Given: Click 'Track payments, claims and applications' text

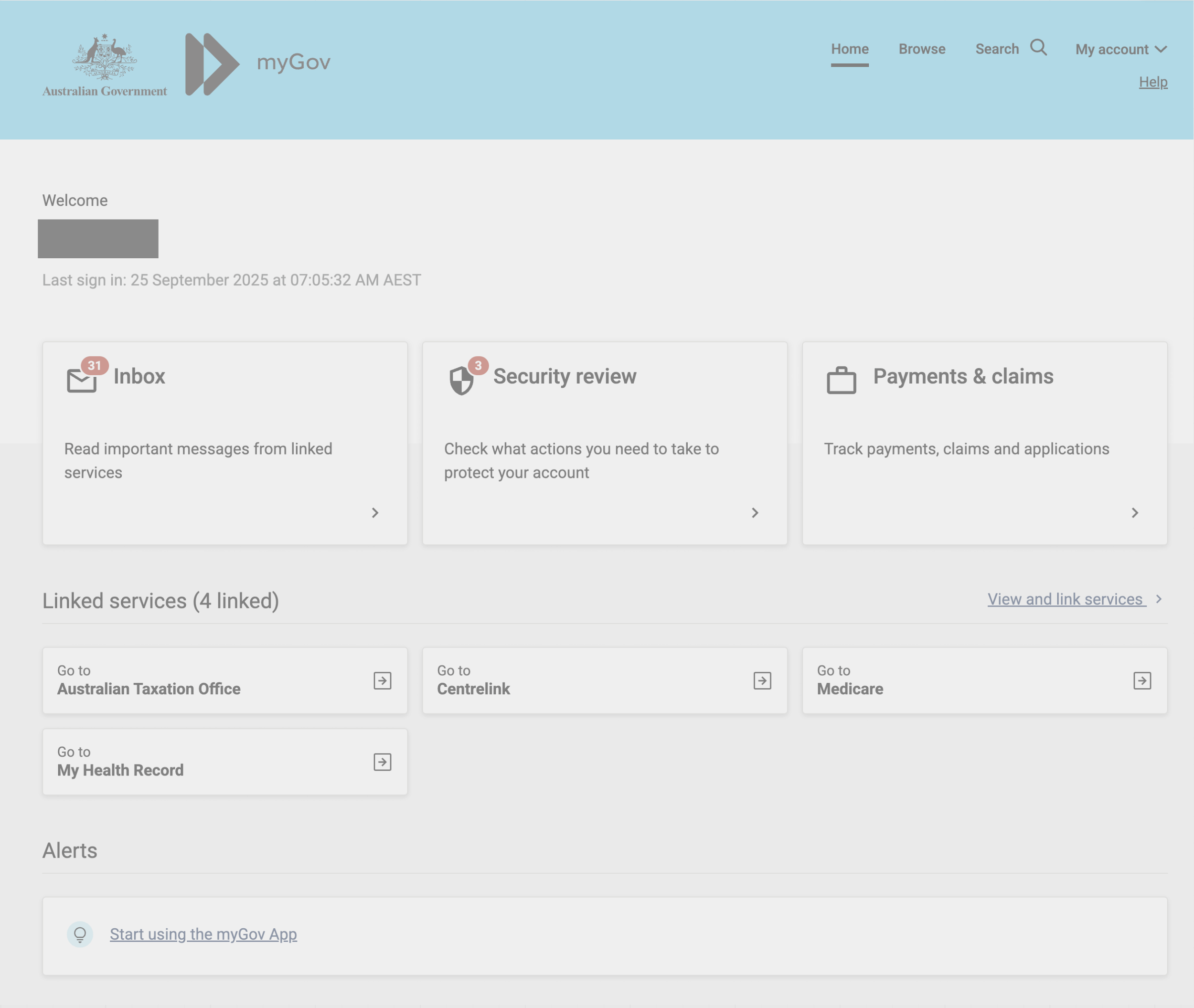Looking at the screenshot, I should (967, 449).
